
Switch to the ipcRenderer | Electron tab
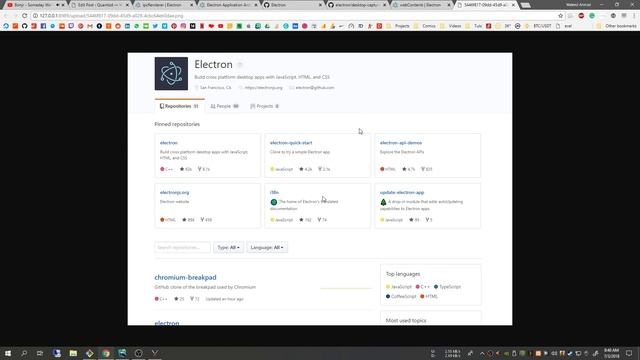click(164, 5)
